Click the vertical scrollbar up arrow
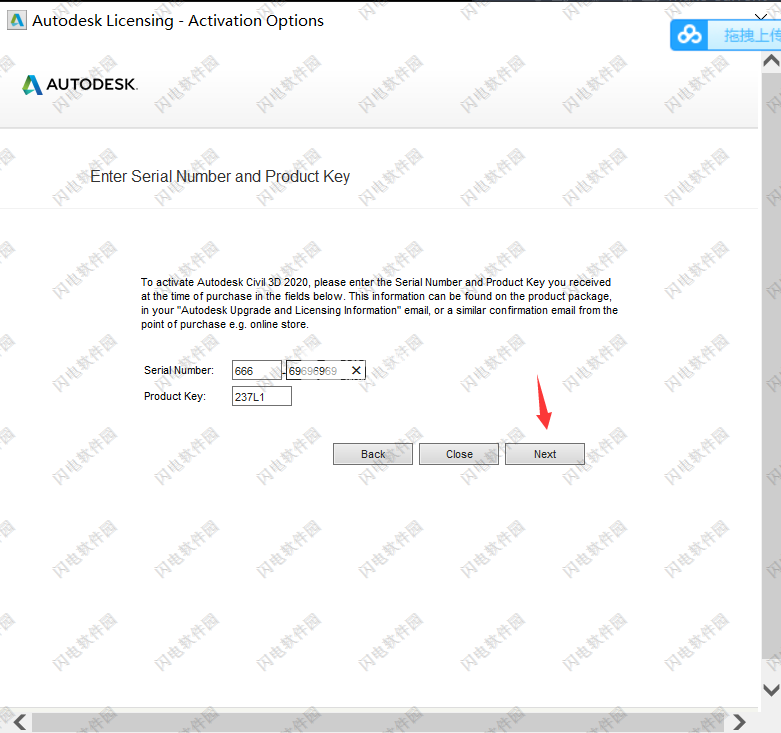This screenshot has width=781, height=733. click(771, 61)
